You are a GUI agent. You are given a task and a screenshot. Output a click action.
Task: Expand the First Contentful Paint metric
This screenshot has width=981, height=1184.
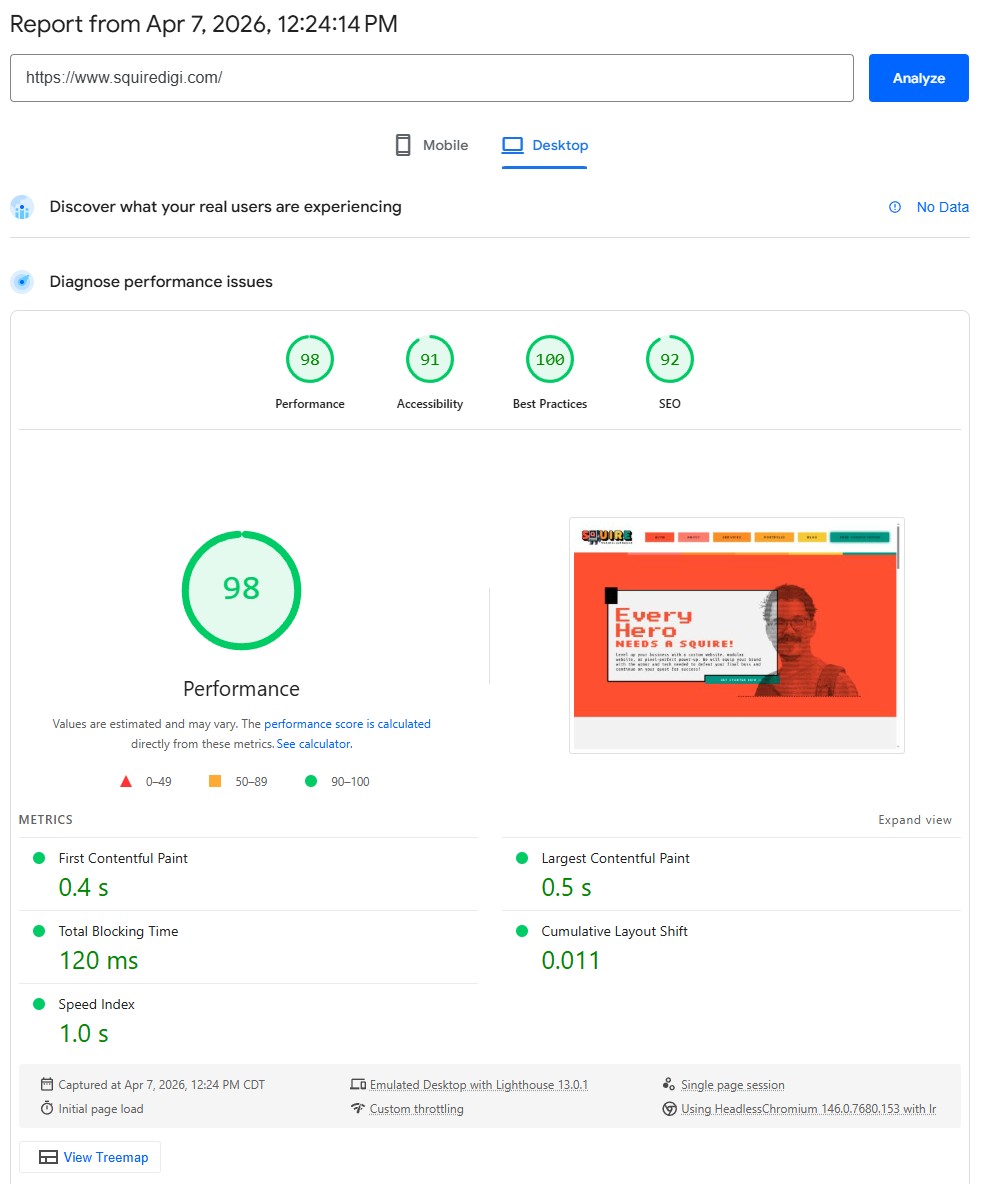coord(123,858)
